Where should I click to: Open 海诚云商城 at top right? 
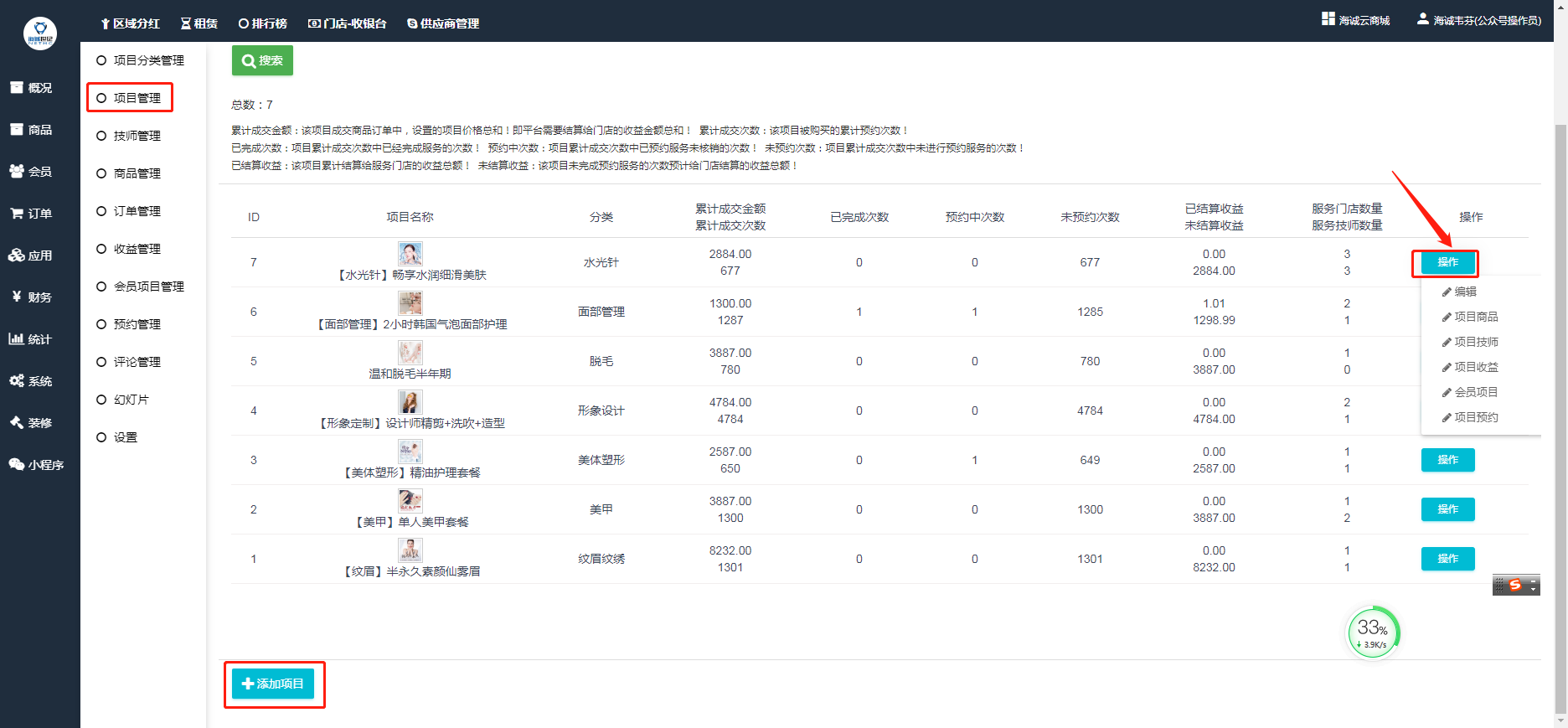[x=1356, y=20]
